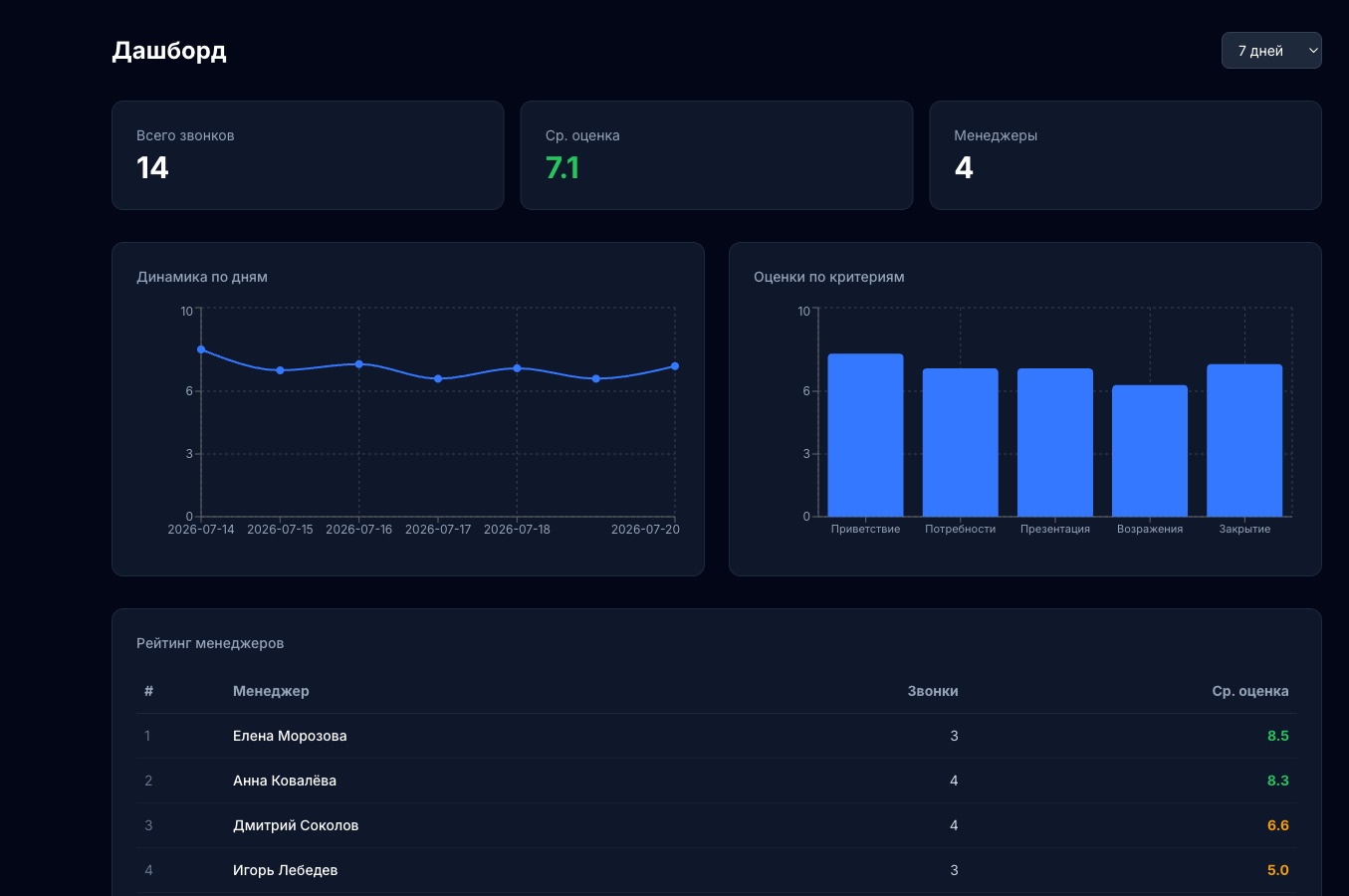The height and width of the screenshot is (896, 1349).
Task: Click the "Потребности" axis label
Action: [x=961, y=530]
